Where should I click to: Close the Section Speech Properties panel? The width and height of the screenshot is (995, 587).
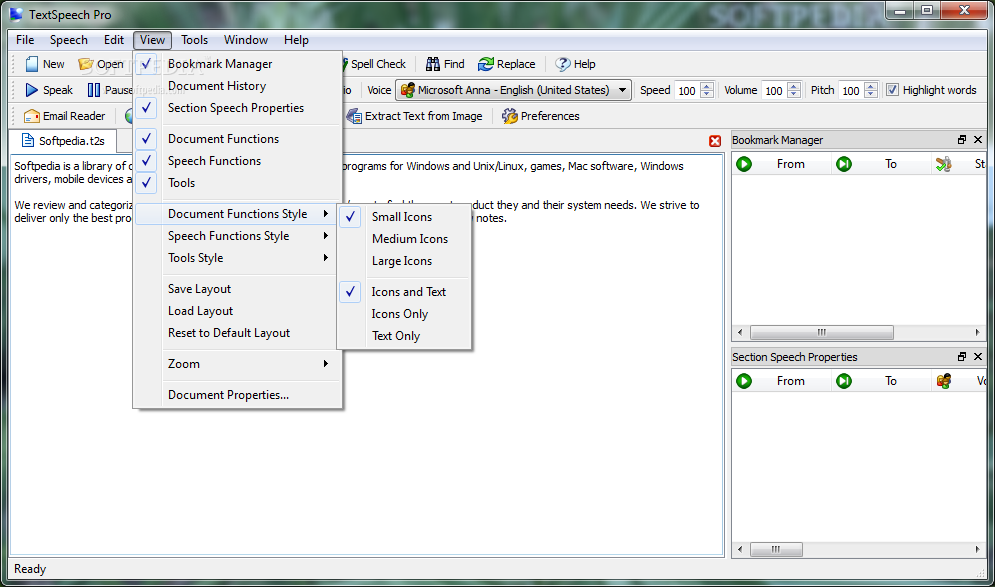point(978,357)
